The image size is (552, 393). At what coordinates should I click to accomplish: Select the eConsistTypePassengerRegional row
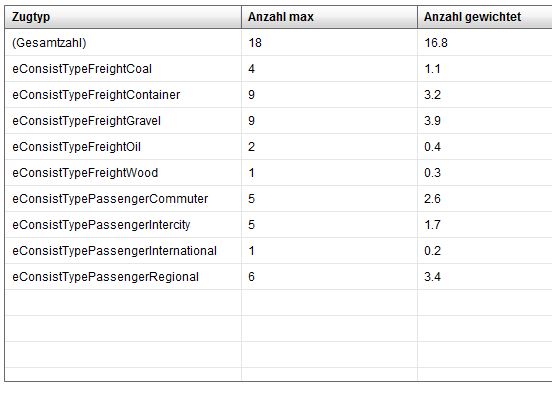[x=278, y=277]
